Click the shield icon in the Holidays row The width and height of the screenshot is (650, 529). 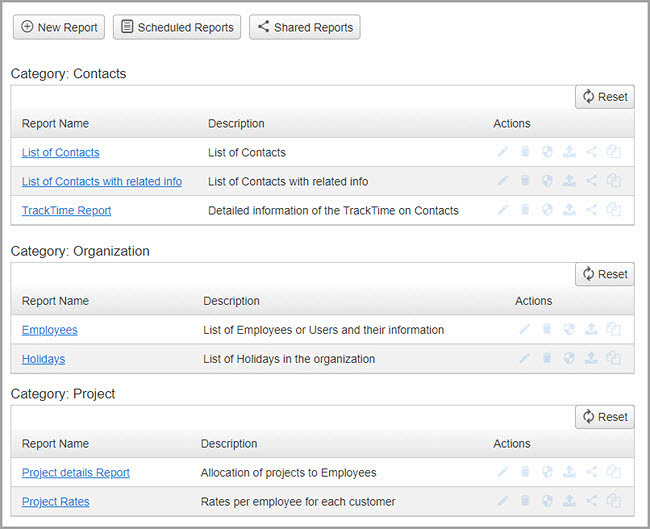pyautogui.click(x=569, y=358)
